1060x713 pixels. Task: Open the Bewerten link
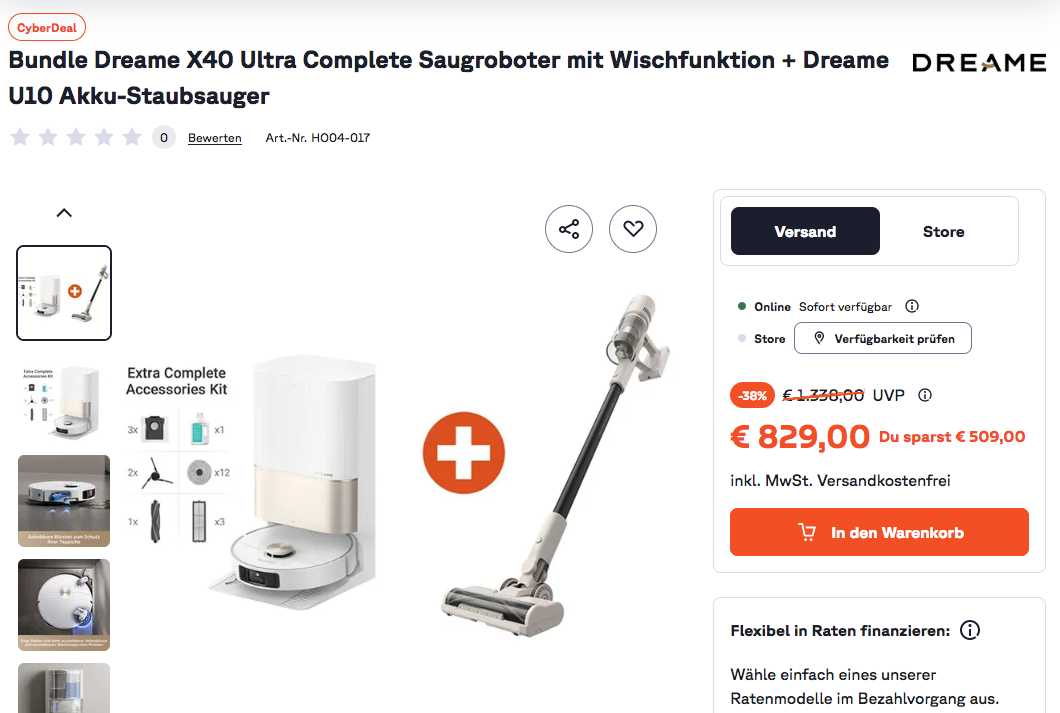(214, 138)
